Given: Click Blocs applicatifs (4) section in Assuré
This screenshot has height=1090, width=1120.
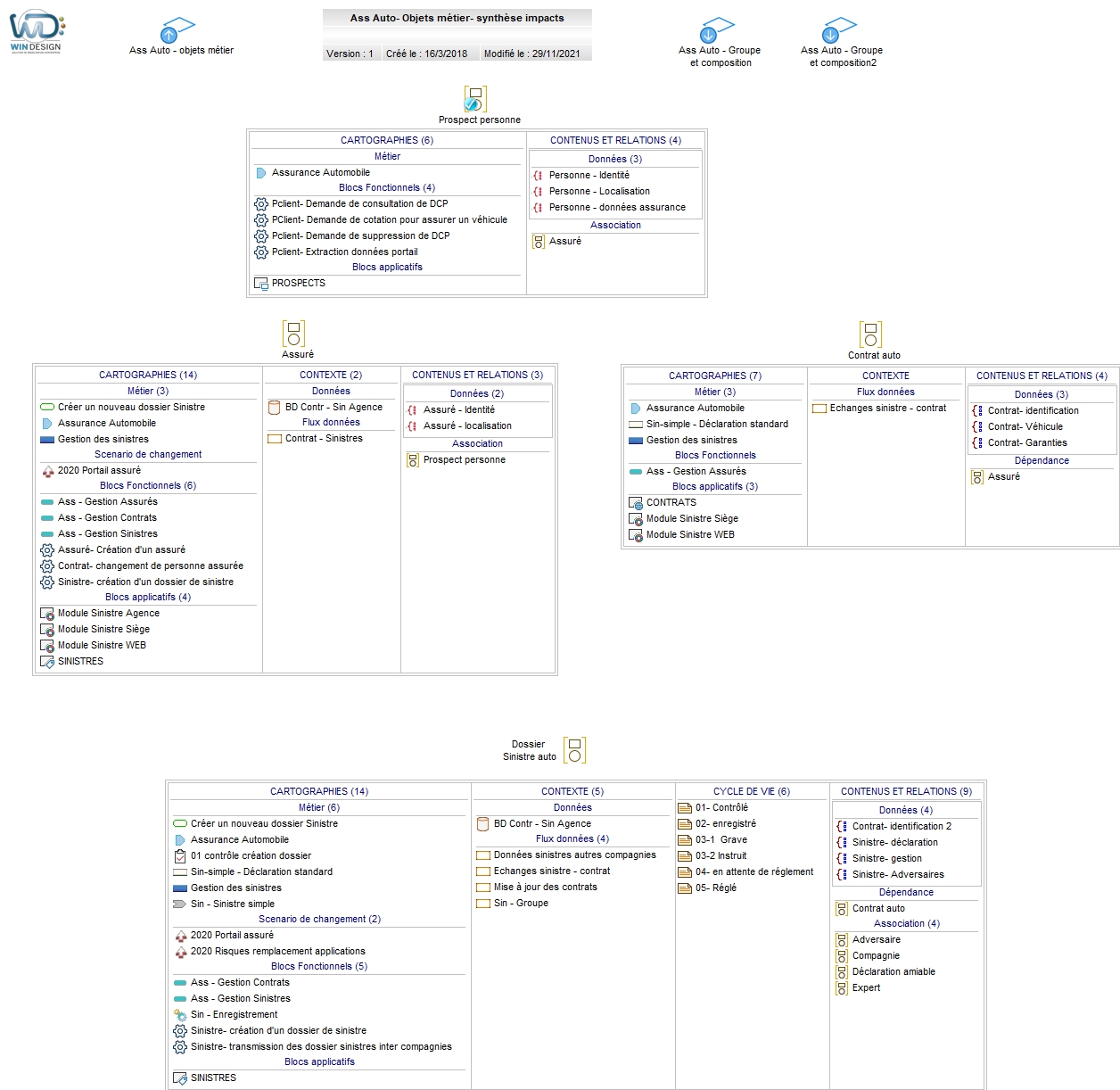Looking at the screenshot, I should (x=148, y=598).
